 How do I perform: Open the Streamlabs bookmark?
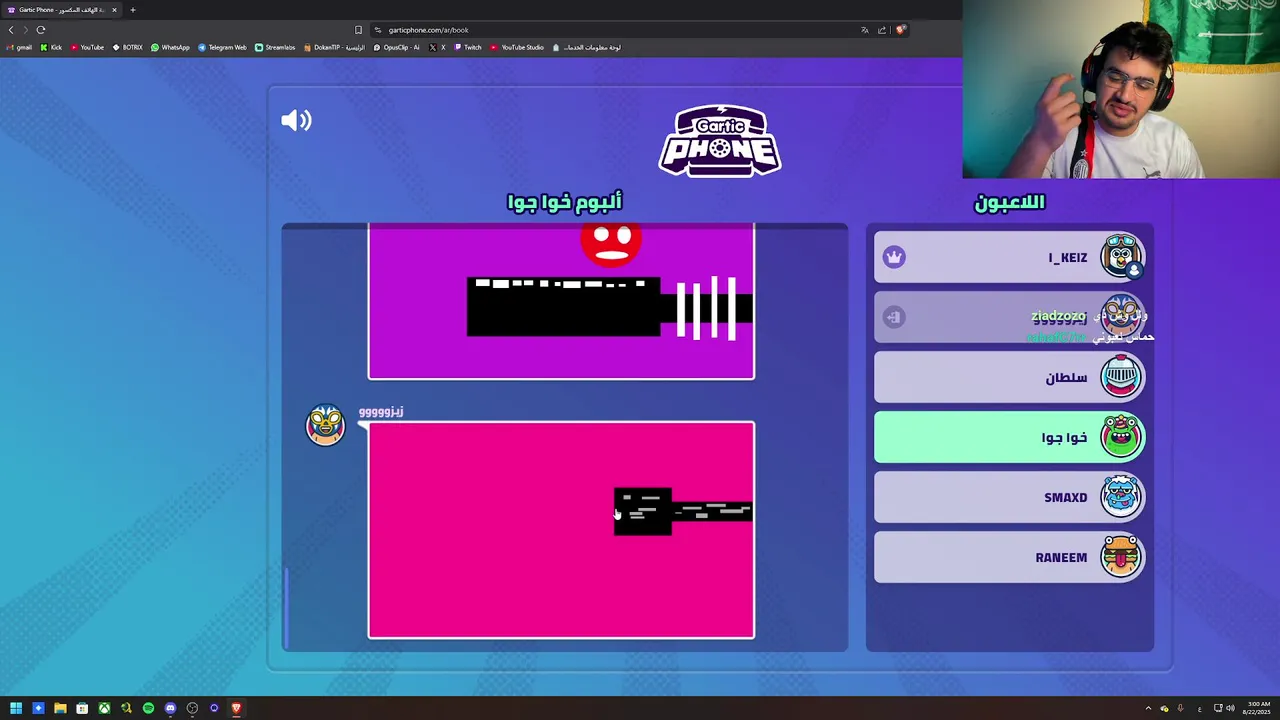point(275,47)
